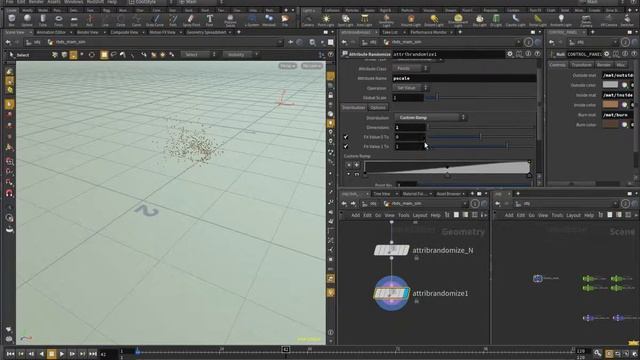The width and height of the screenshot is (640, 360).
Task: Click the Outside mat path field
Action: coord(618,75)
